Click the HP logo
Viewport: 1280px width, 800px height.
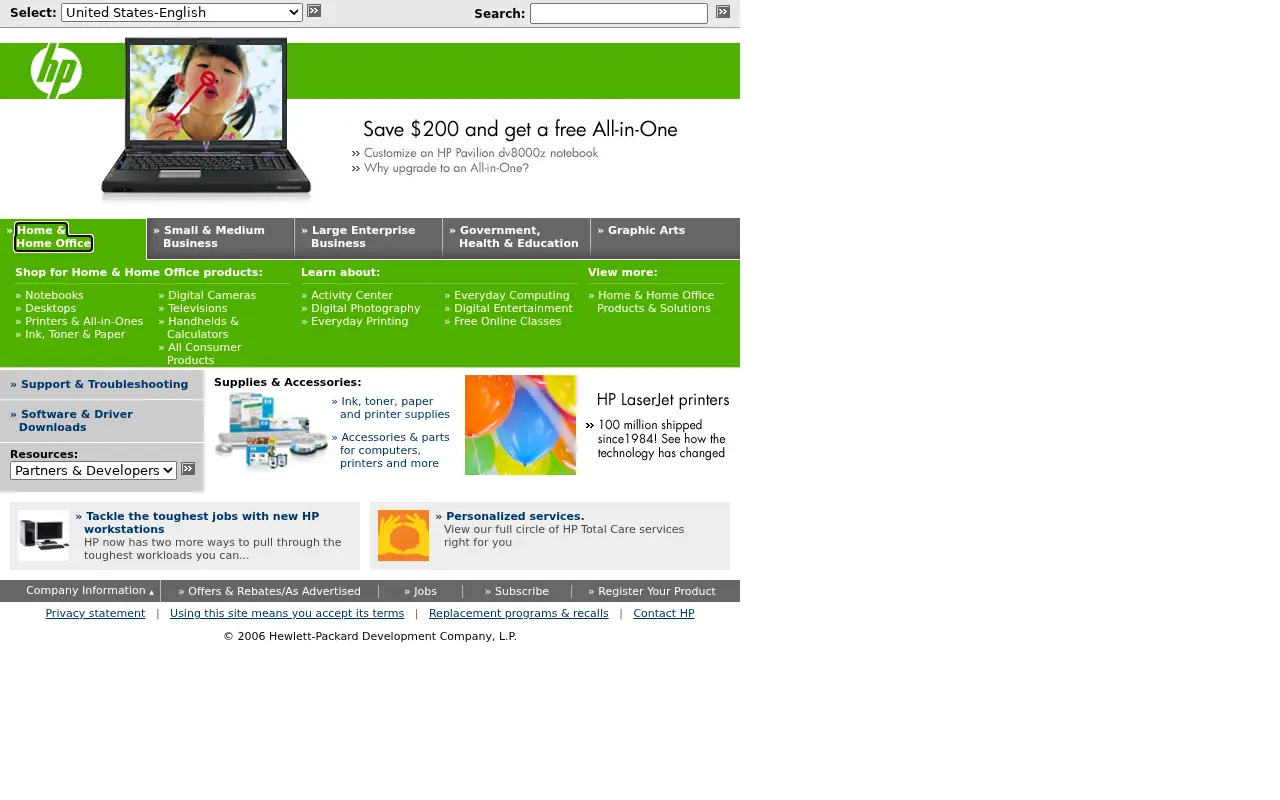click(x=56, y=71)
